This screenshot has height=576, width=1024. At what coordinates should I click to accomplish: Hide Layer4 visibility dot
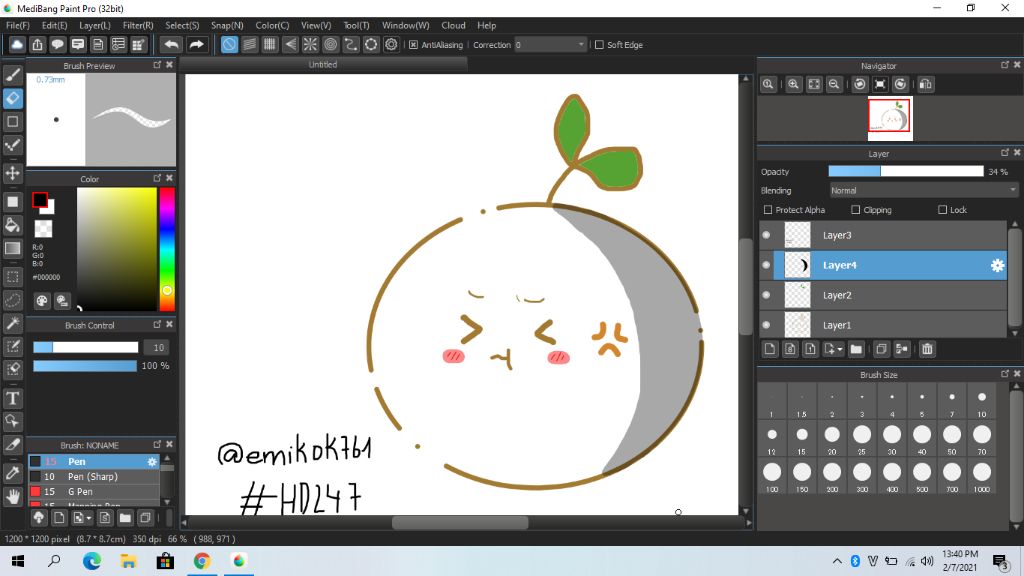767,265
